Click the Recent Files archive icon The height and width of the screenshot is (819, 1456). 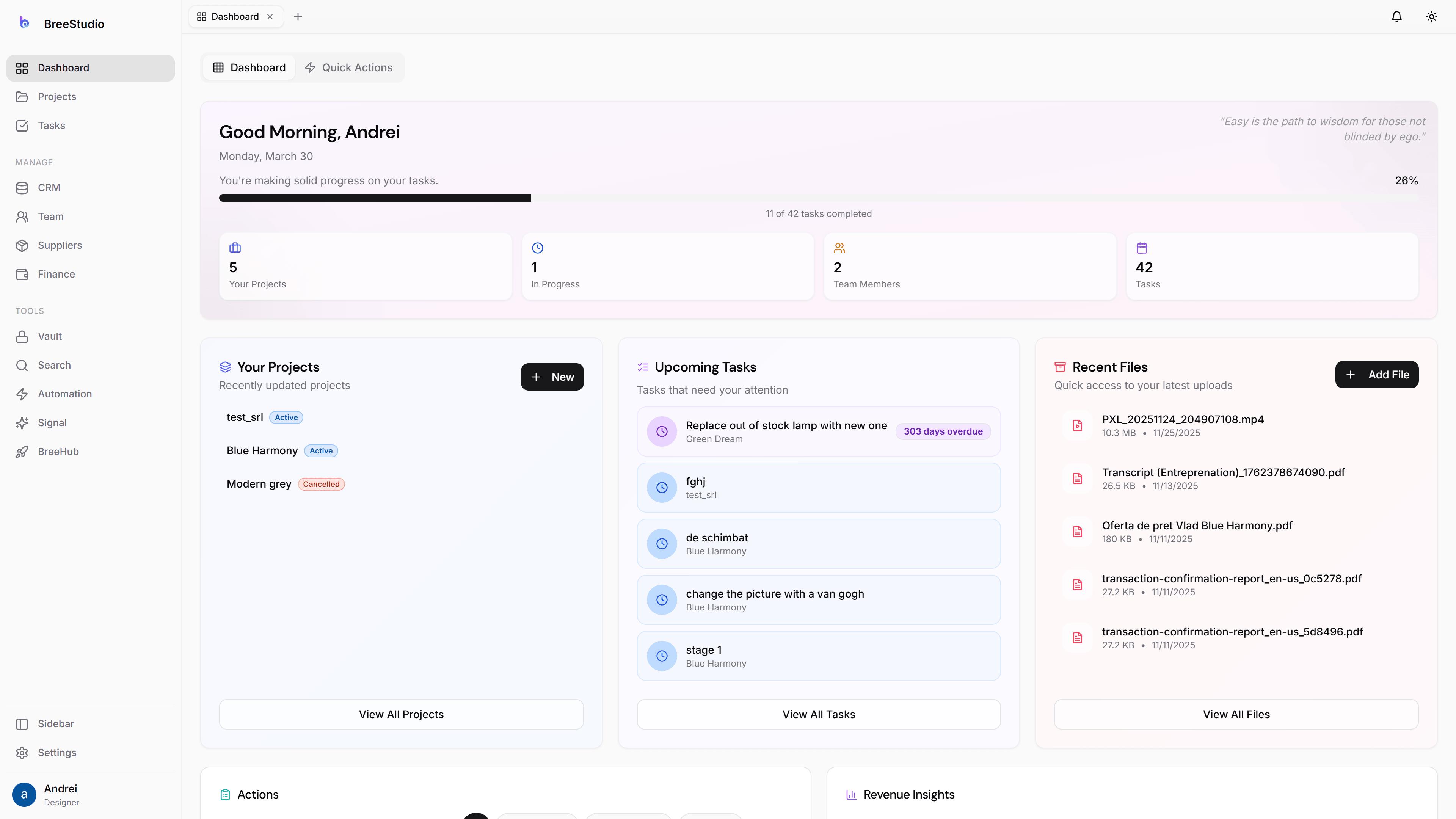[x=1060, y=367]
